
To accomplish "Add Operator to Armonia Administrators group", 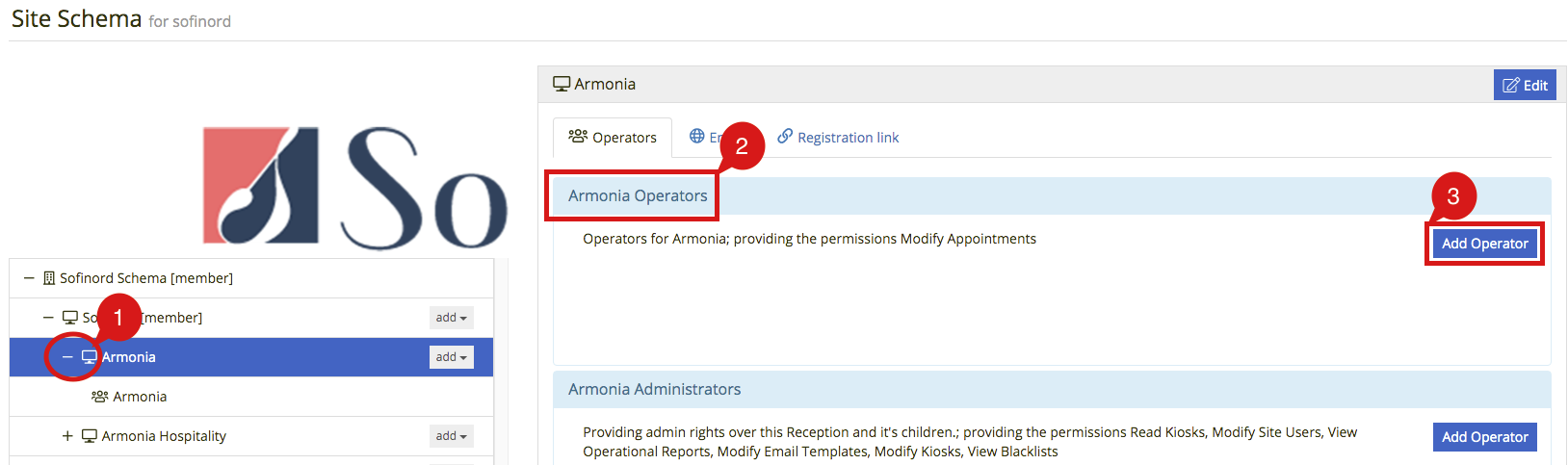I will (1484, 437).
